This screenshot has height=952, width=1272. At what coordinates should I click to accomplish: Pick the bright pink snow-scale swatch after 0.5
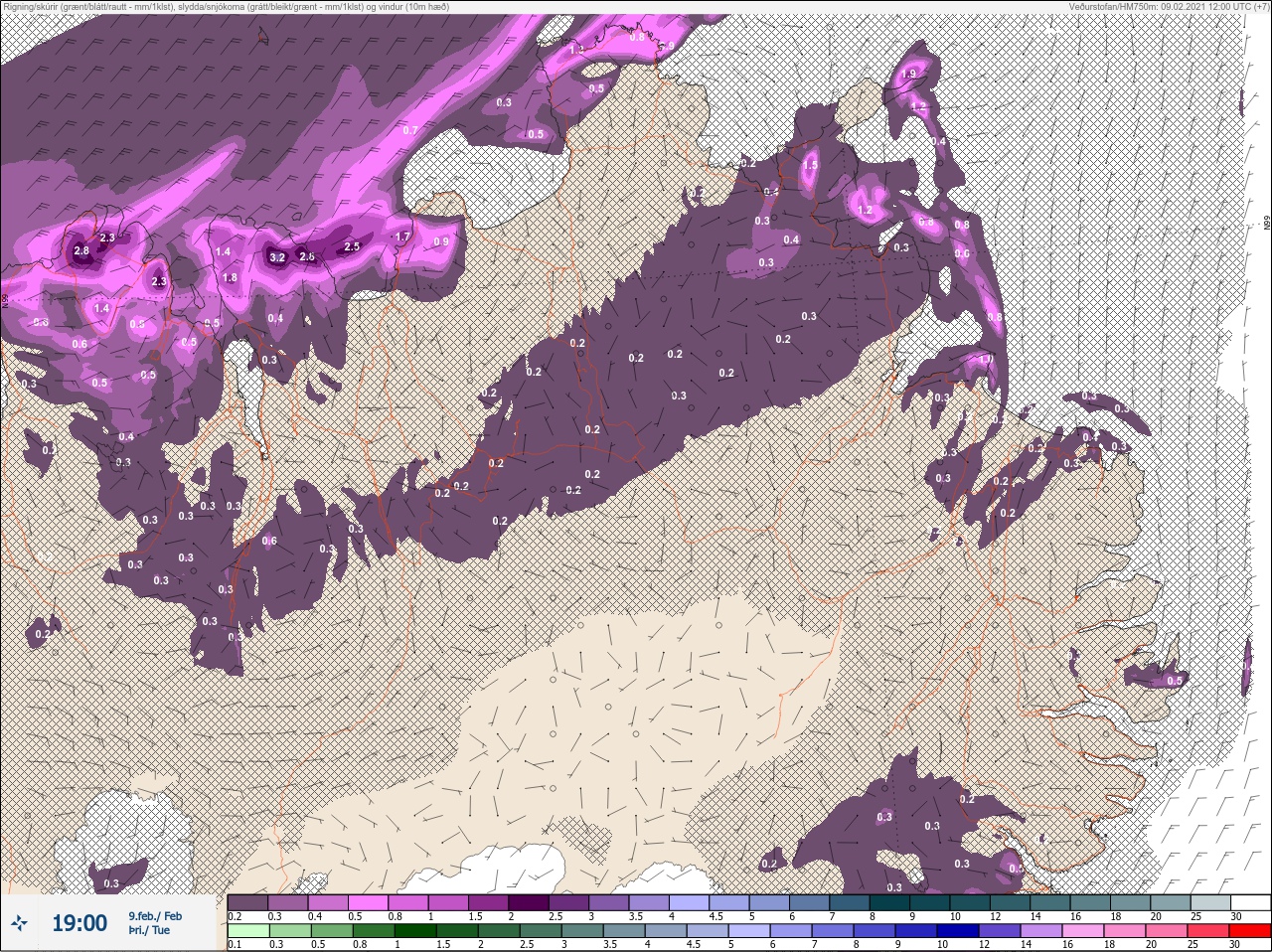370,902
